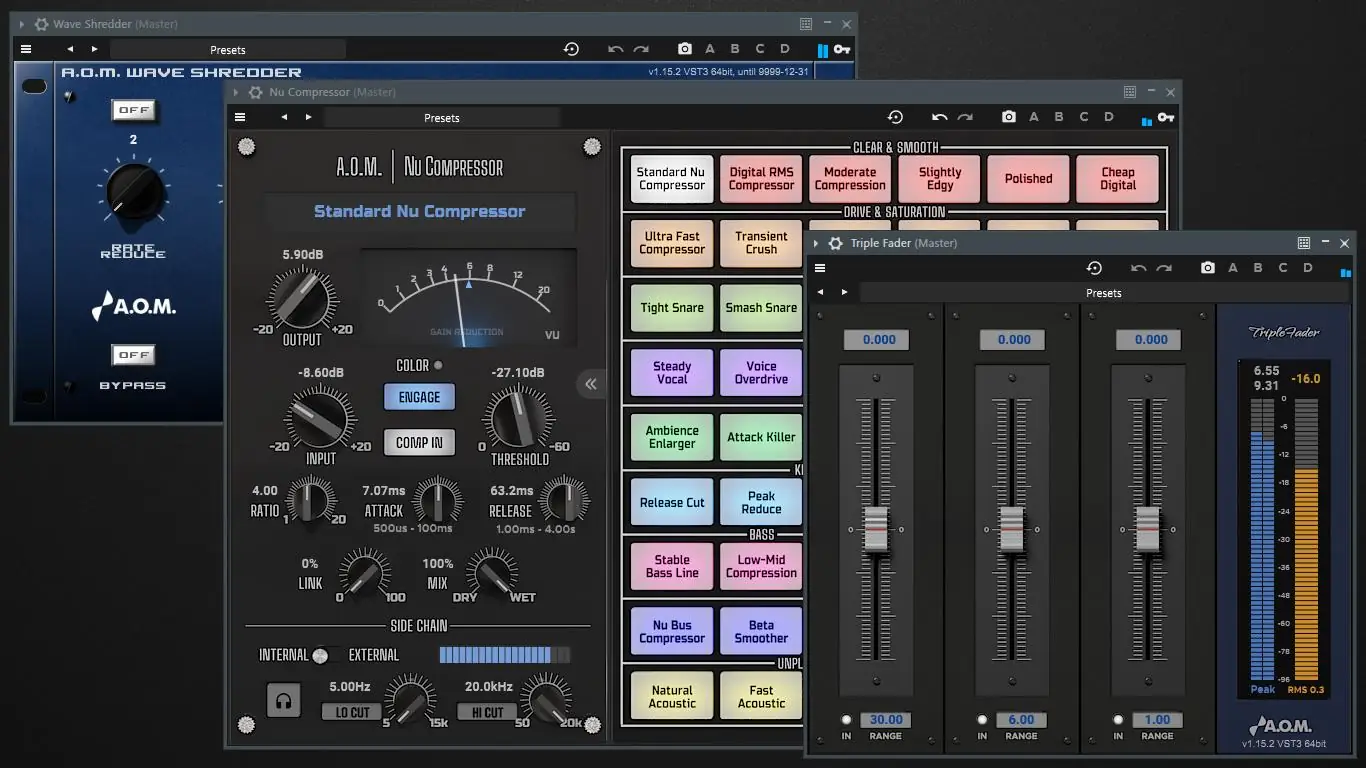Click the third Triple Fader slider handle
The height and width of the screenshot is (768, 1366).
click(1148, 528)
